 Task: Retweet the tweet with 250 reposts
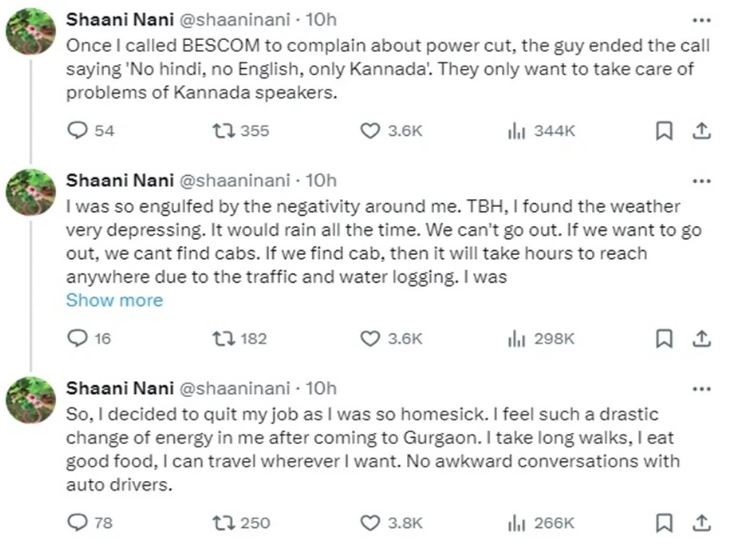223,522
